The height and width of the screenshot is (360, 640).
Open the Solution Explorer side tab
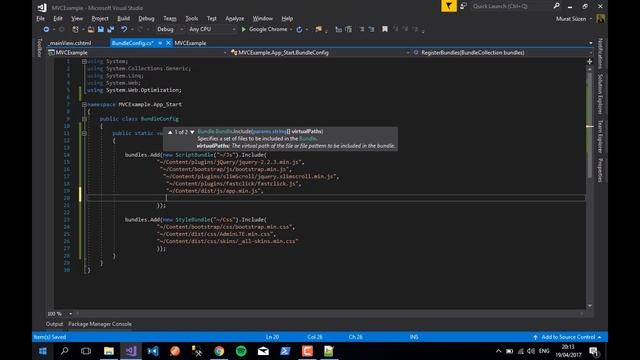click(x=600, y=94)
